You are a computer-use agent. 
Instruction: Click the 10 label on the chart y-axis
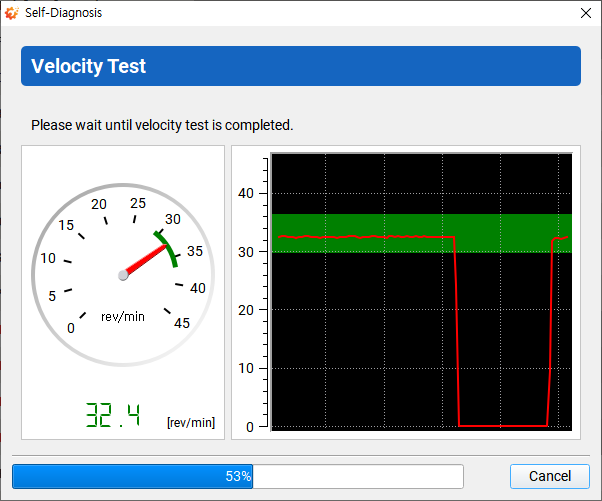click(x=249, y=368)
